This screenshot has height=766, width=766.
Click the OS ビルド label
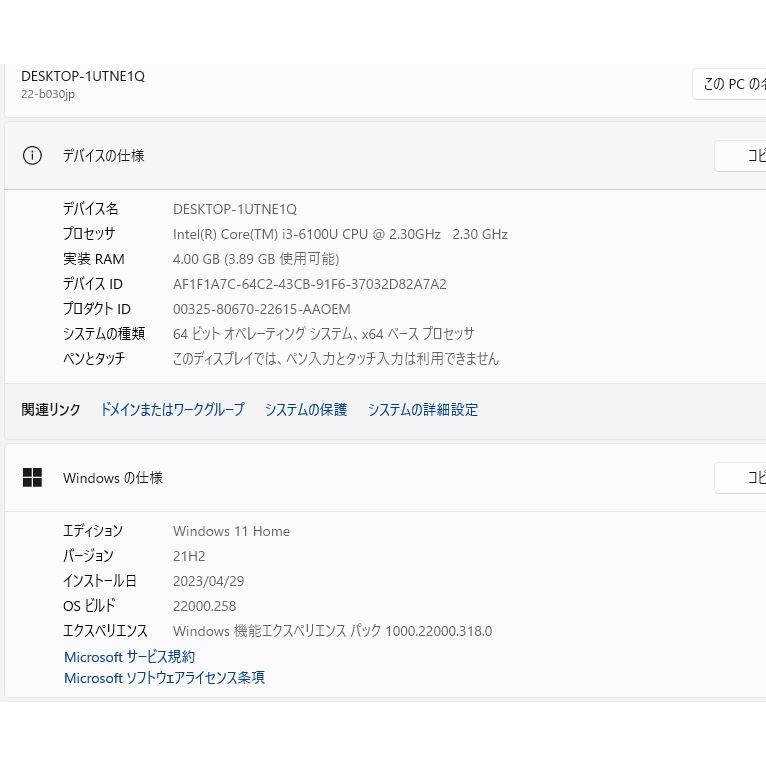[x=89, y=606]
